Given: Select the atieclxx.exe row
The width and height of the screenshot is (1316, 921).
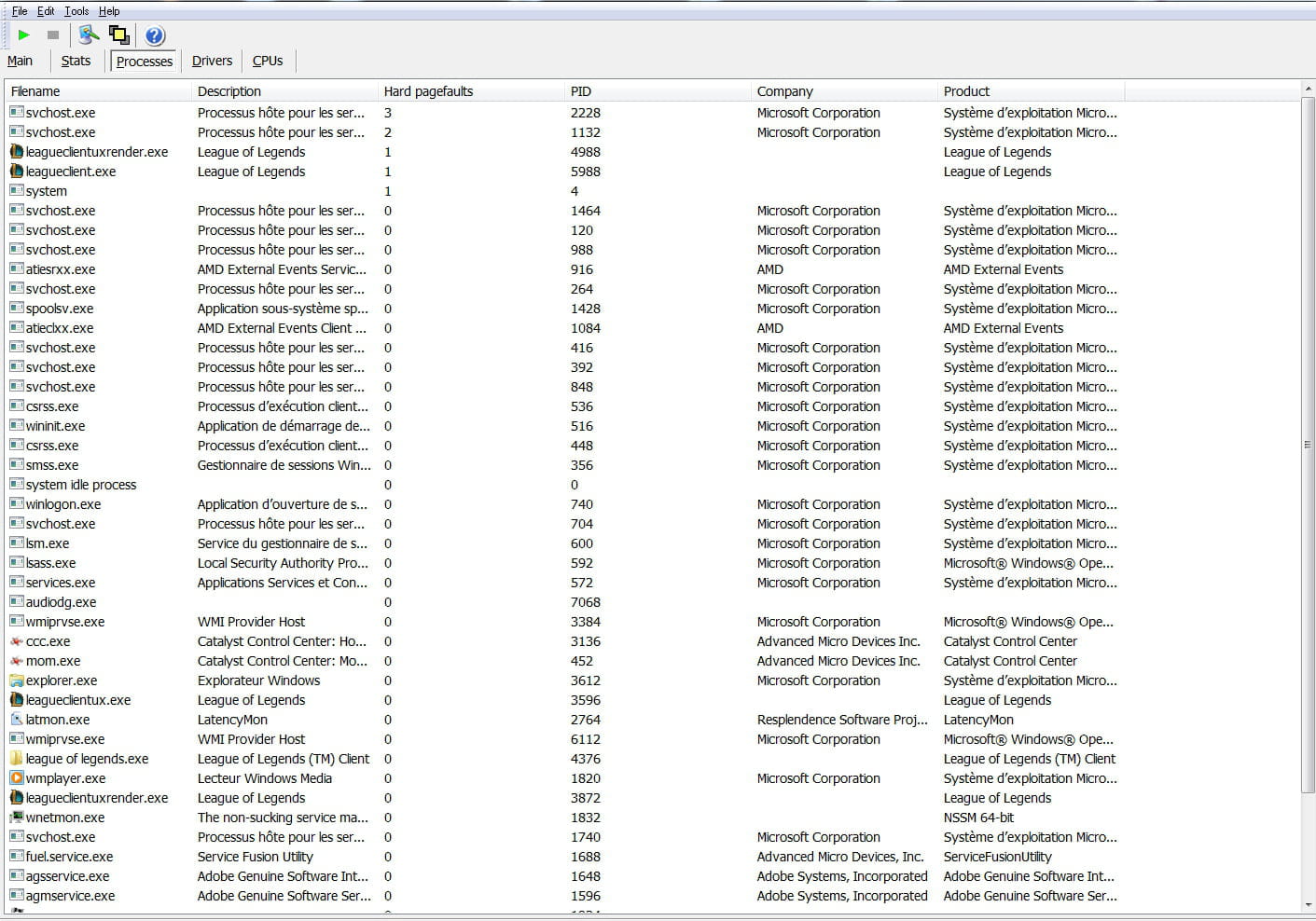Looking at the screenshot, I should 653,328.
